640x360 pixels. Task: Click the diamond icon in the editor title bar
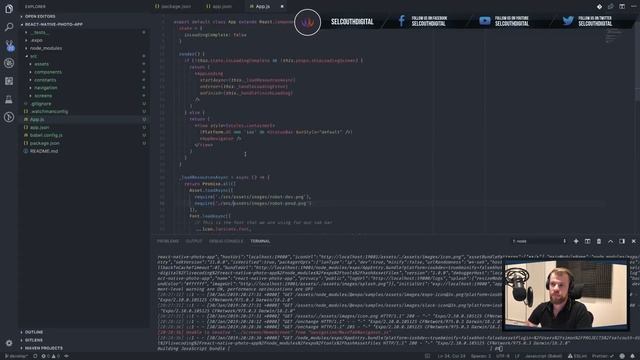point(599,7)
